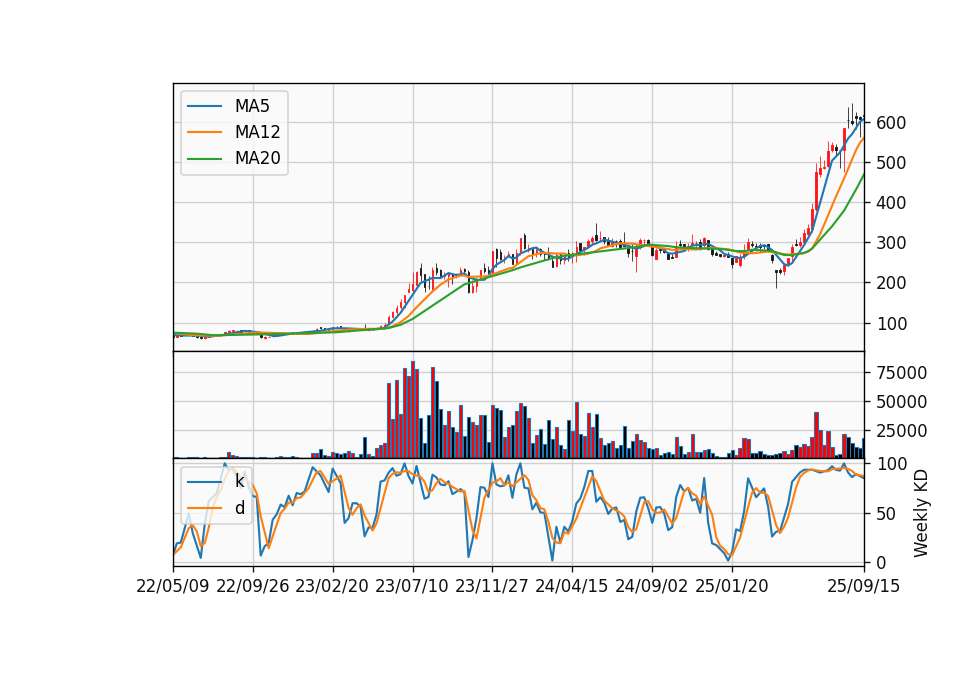Click the MA20 legend label

pos(257,158)
